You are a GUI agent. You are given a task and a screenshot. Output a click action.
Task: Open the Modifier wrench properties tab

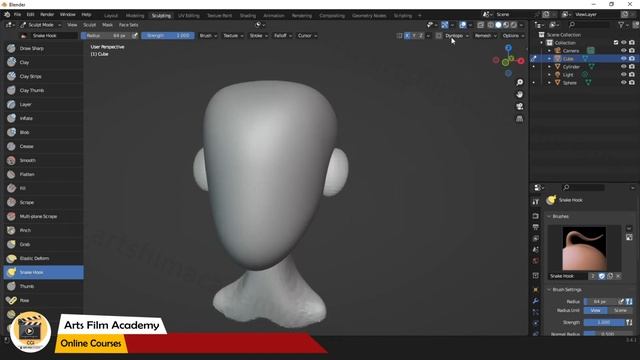(536, 301)
